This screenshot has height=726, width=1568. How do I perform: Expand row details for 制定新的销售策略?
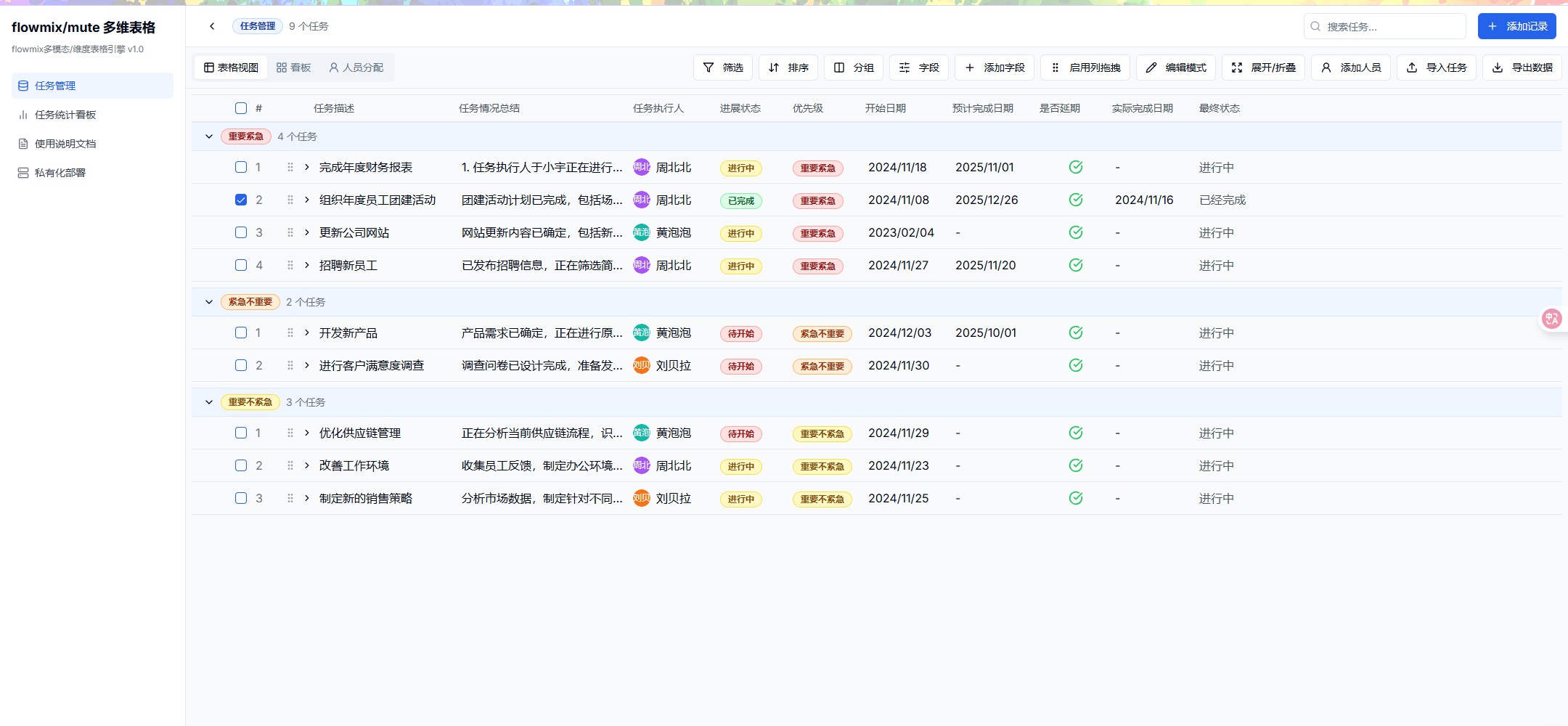[x=307, y=498]
